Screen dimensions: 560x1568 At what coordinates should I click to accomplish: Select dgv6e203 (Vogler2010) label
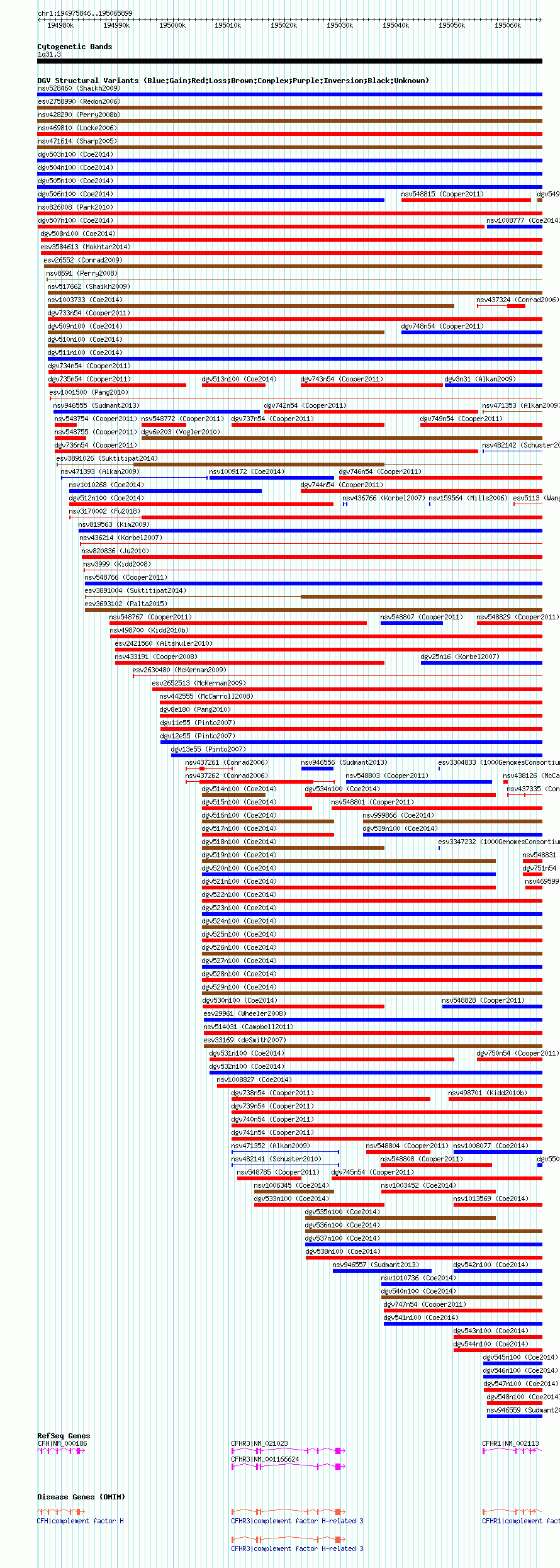[x=181, y=432]
